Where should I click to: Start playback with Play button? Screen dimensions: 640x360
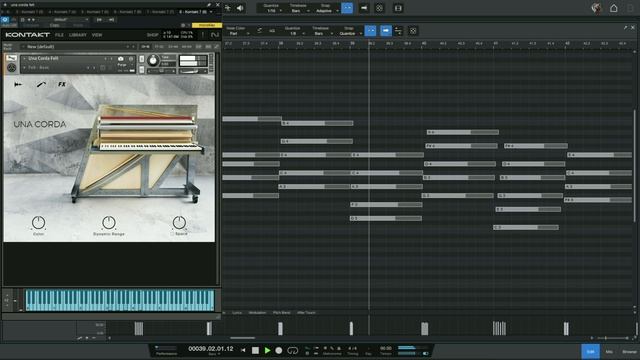pyautogui.click(x=267, y=350)
